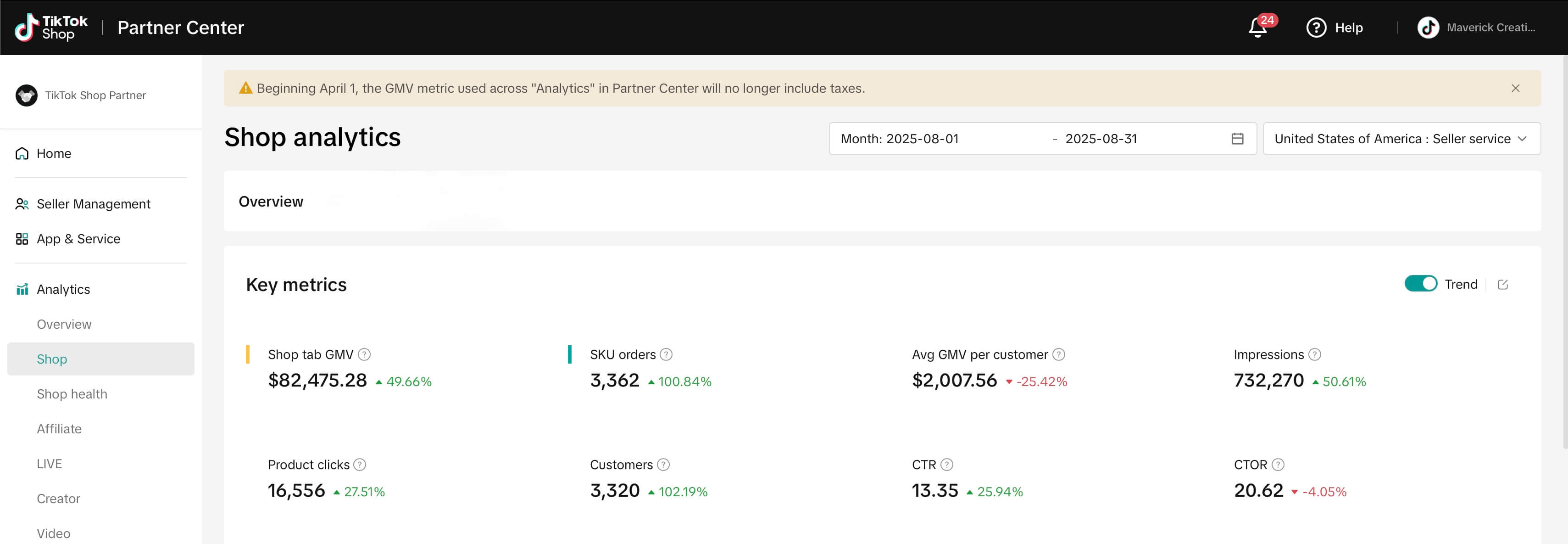1568x544 pixels.
Task: Click the calendar icon in date range
Action: 1237,139
